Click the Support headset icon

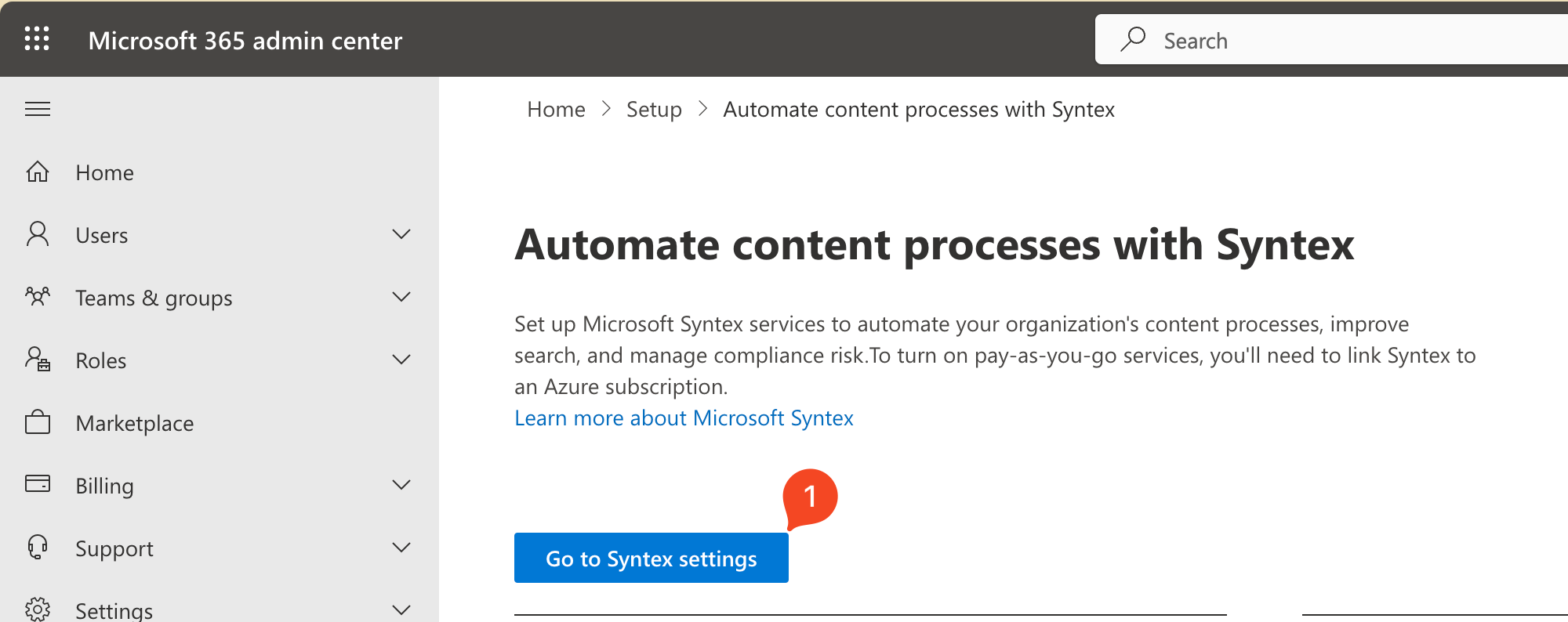pos(38,547)
